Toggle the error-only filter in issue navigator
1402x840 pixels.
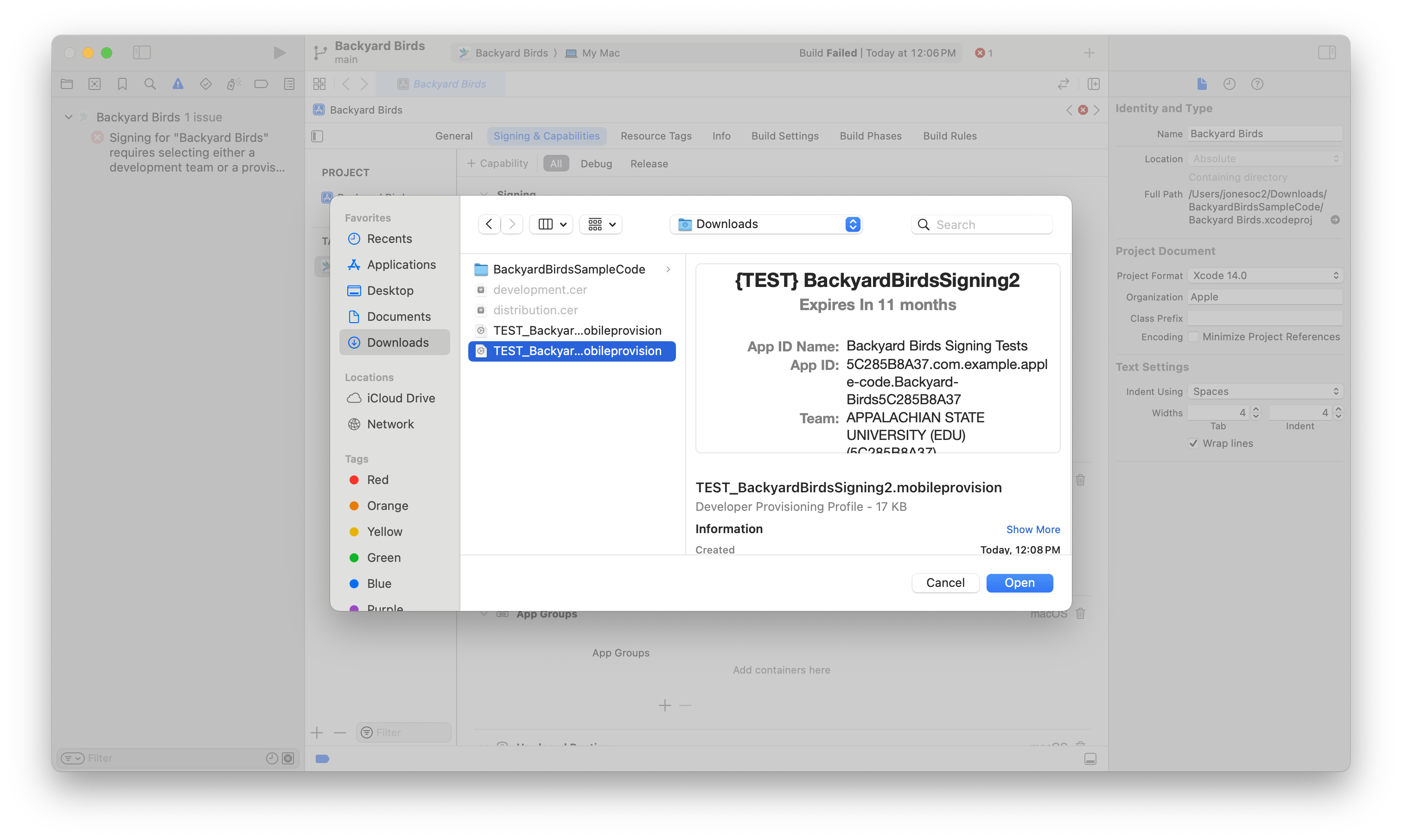pos(288,758)
